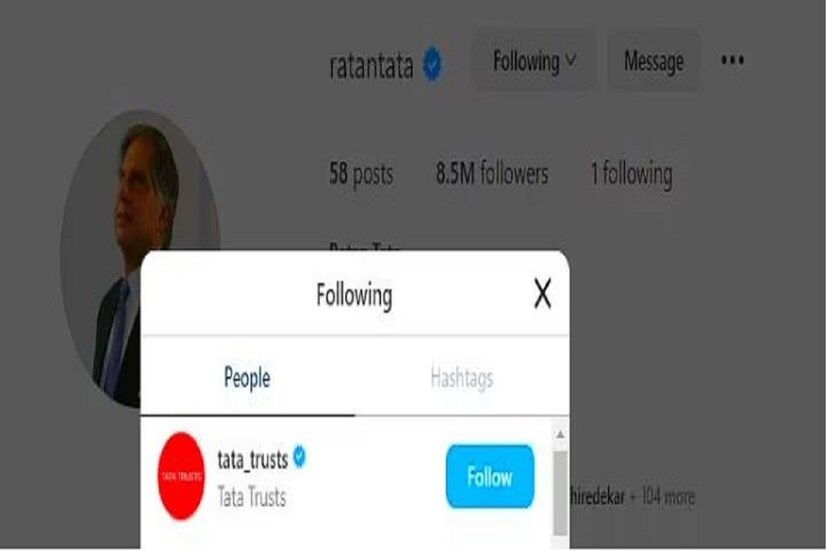Image resolution: width=827 pixels, height=551 pixels.
Task: Switch to the Hashtags tab
Action: coord(462,378)
